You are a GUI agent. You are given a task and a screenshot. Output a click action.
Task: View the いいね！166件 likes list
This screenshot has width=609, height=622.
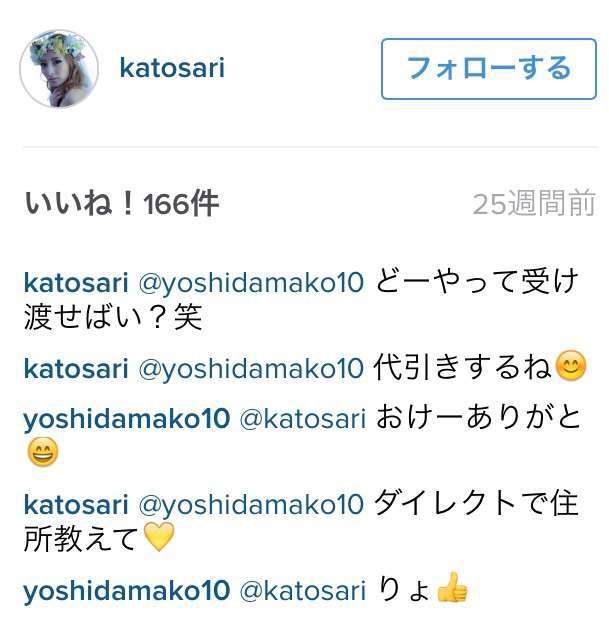pyautogui.click(x=121, y=204)
